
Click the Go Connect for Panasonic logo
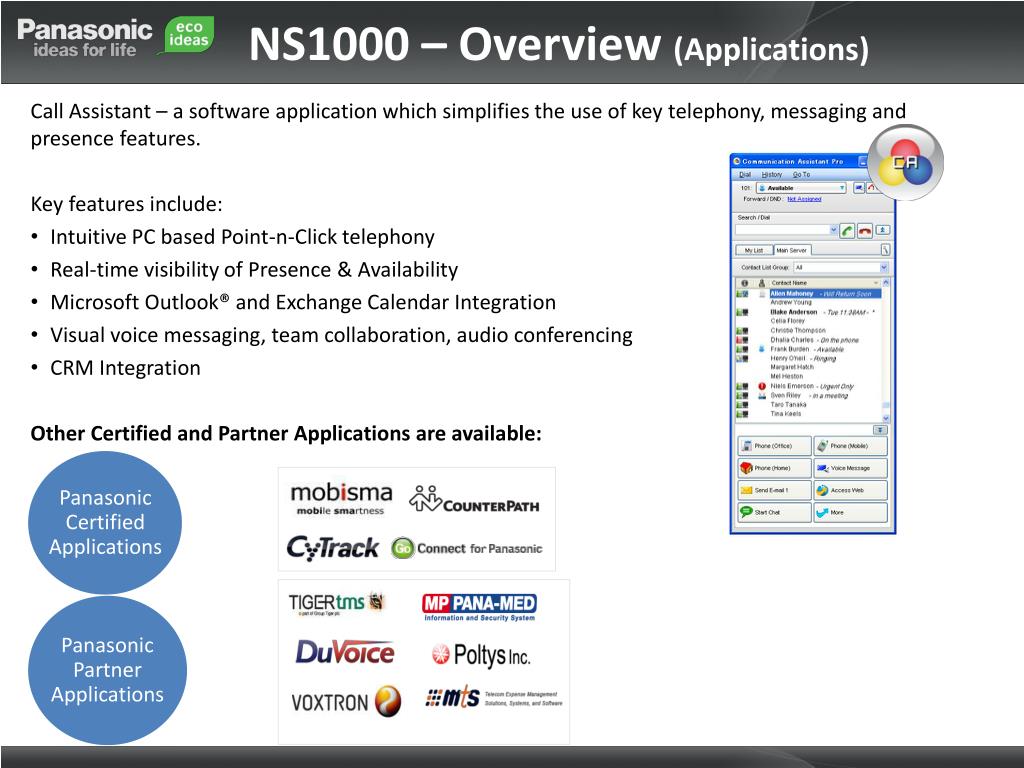point(466,548)
